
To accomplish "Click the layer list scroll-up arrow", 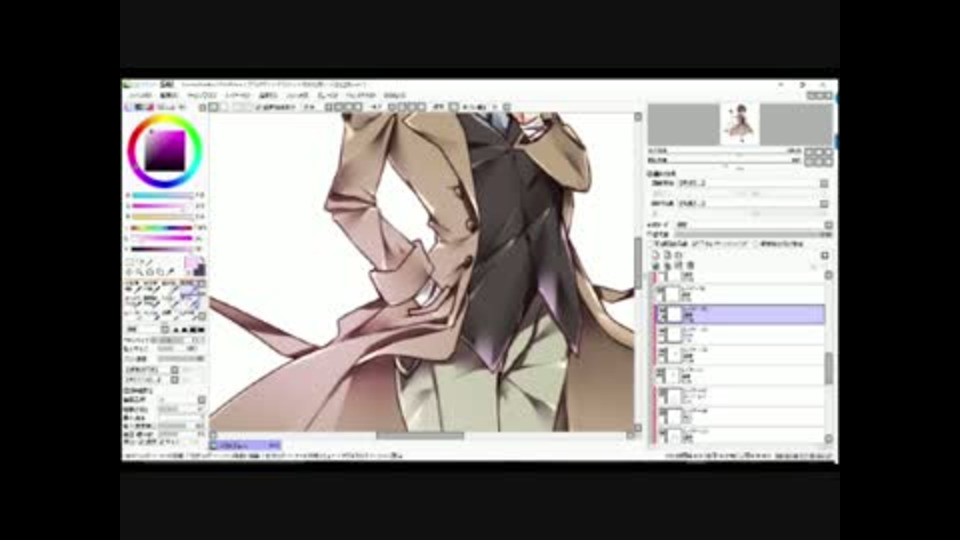I will pyautogui.click(x=829, y=276).
